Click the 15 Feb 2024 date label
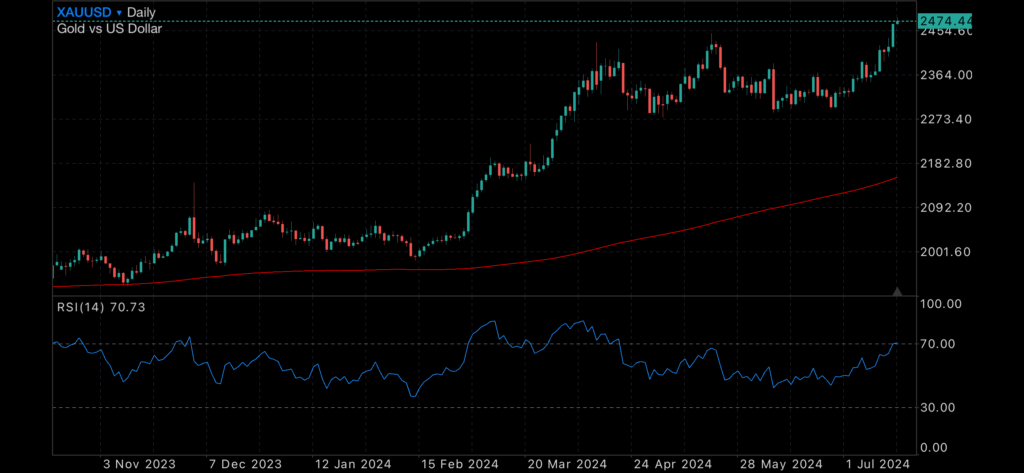The width and height of the screenshot is (1024, 473). click(x=458, y=464)
